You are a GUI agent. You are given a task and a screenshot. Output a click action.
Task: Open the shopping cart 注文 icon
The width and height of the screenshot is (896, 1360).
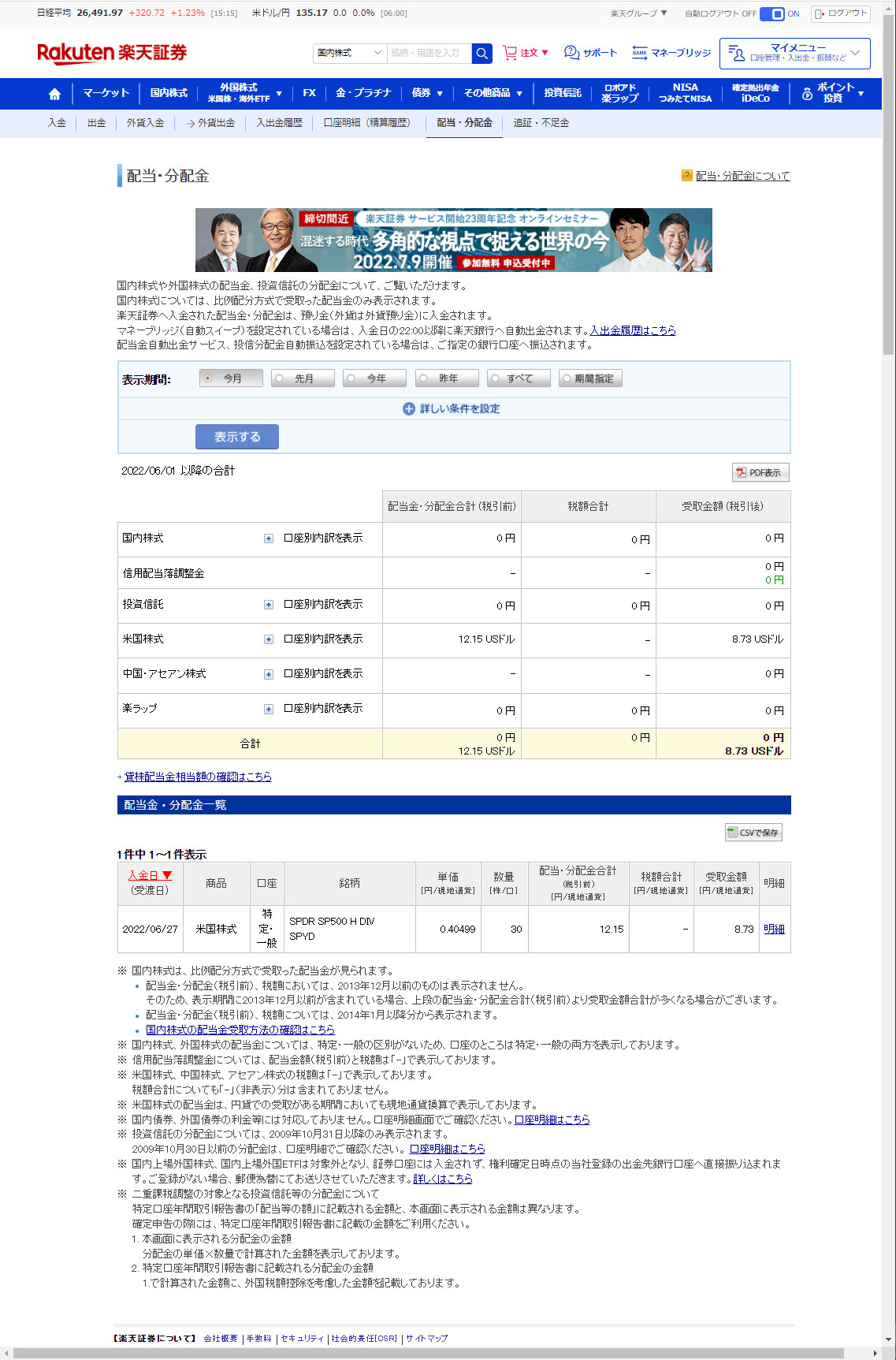(510, 53)
